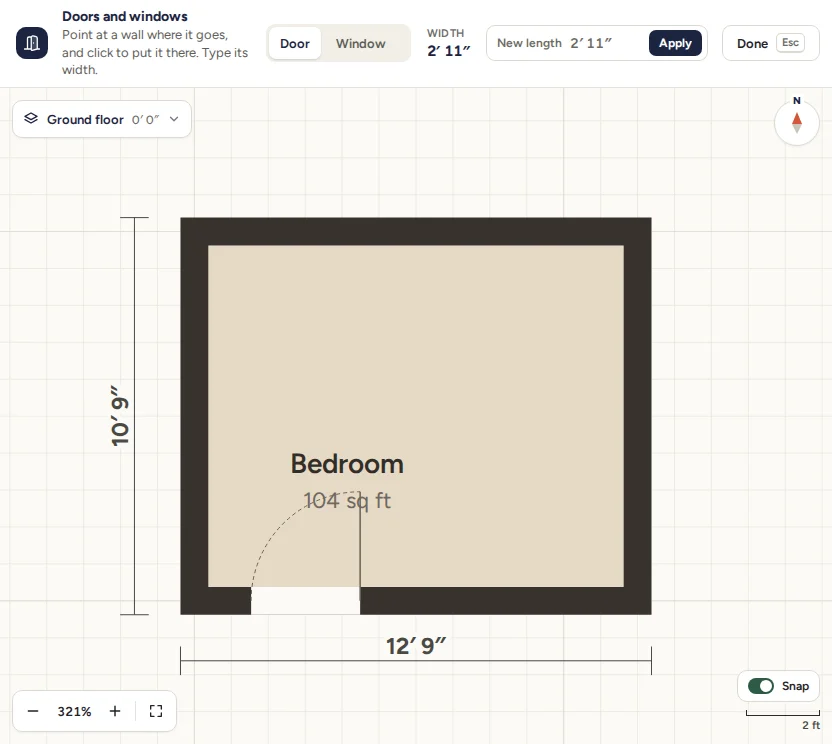Click the 321% zoom level readout
Image resolution: width=832 pixels, height=744 pixels.
pos(74,711)
